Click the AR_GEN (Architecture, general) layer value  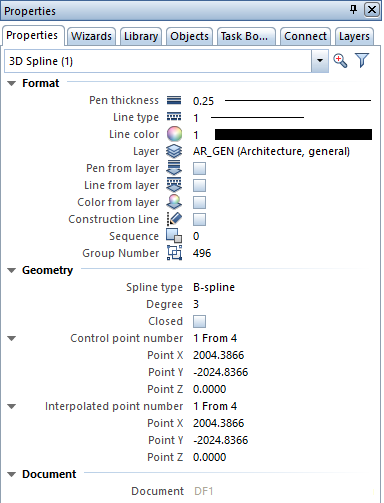click(x=271, y=151)
